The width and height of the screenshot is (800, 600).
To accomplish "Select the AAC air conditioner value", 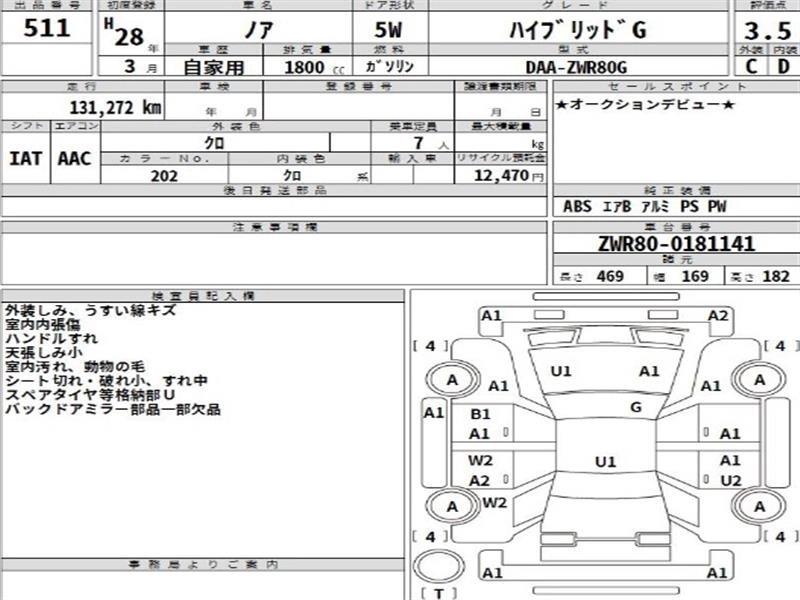I will [x=74, y=159].
